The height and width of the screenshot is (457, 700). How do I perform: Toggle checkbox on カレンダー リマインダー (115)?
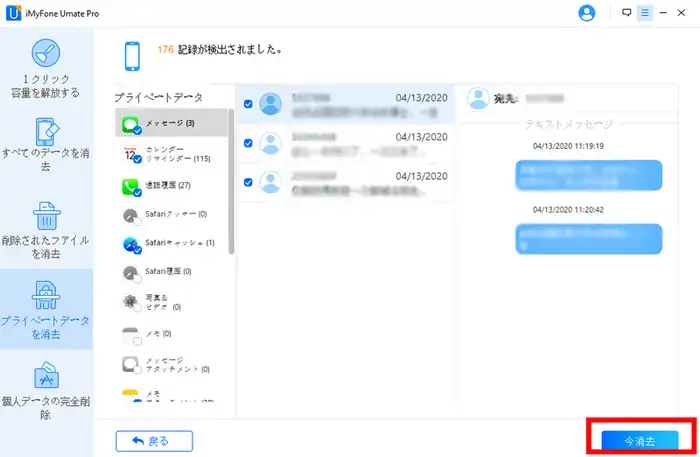point(138,159)
